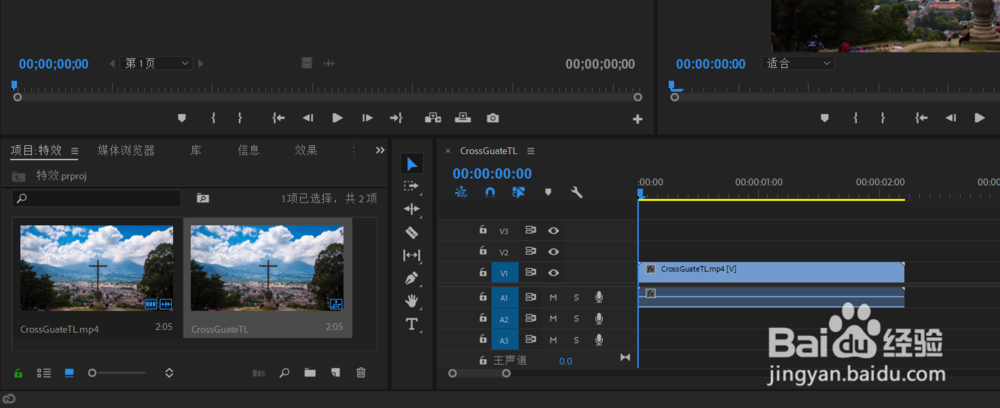Enable voice-over record on A1
This screenshot has height=408, width=1000.
tap(599, 297)
